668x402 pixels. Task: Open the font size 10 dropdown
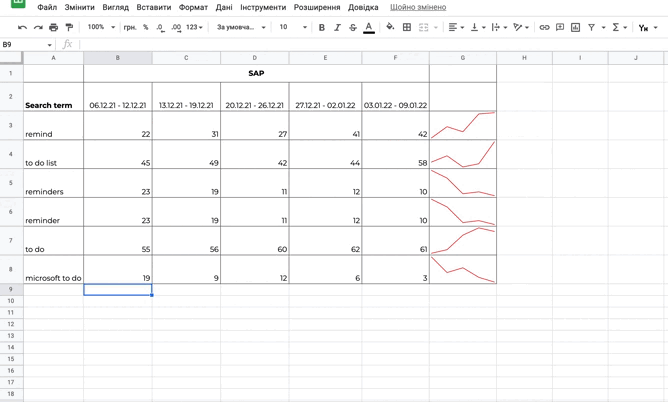click(x=293, y=27)
